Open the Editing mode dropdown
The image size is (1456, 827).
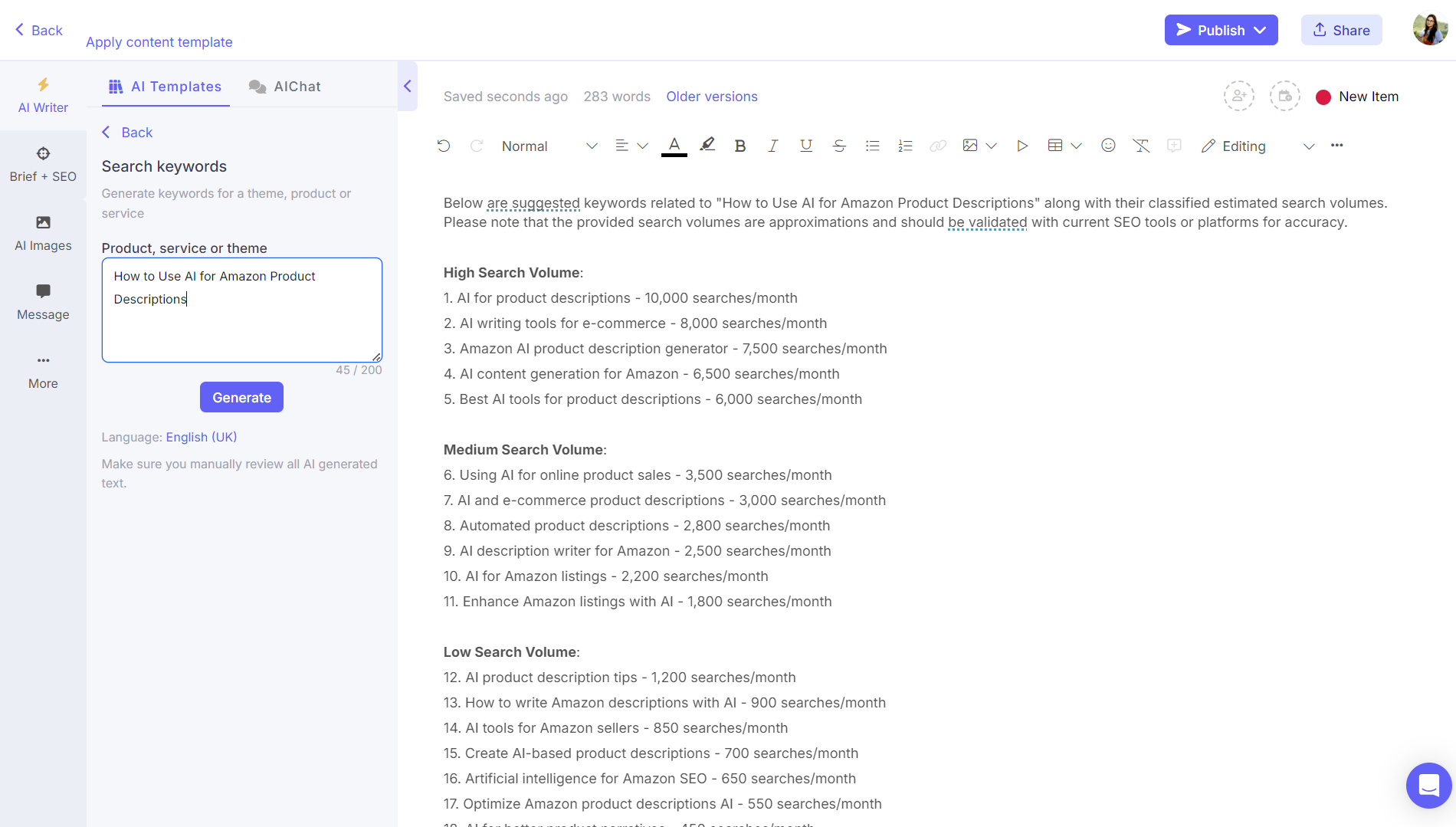(1258, 146)
